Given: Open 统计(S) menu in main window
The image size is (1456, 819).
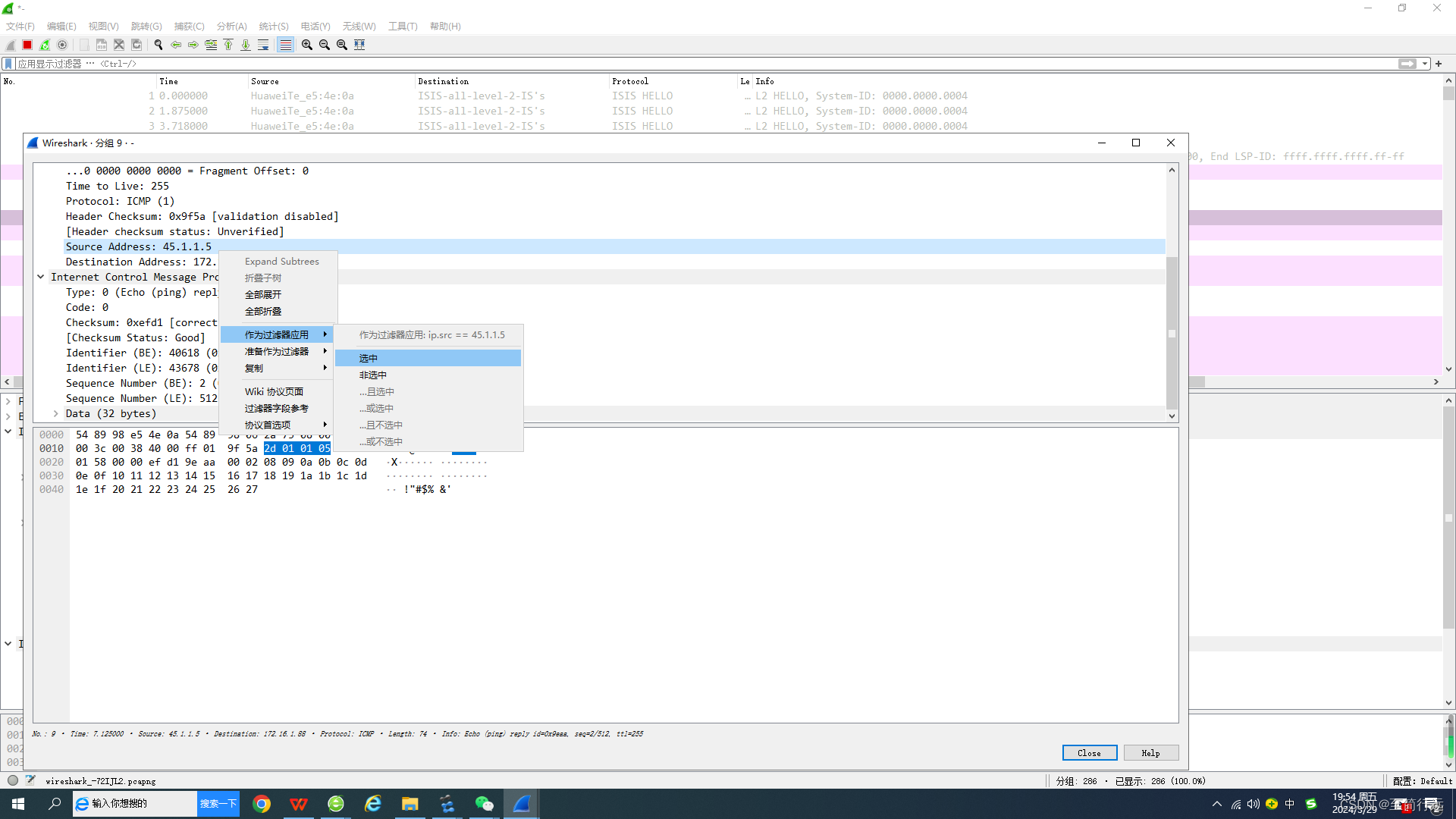Looking at the screenshot, I should [x=274, y=27].
